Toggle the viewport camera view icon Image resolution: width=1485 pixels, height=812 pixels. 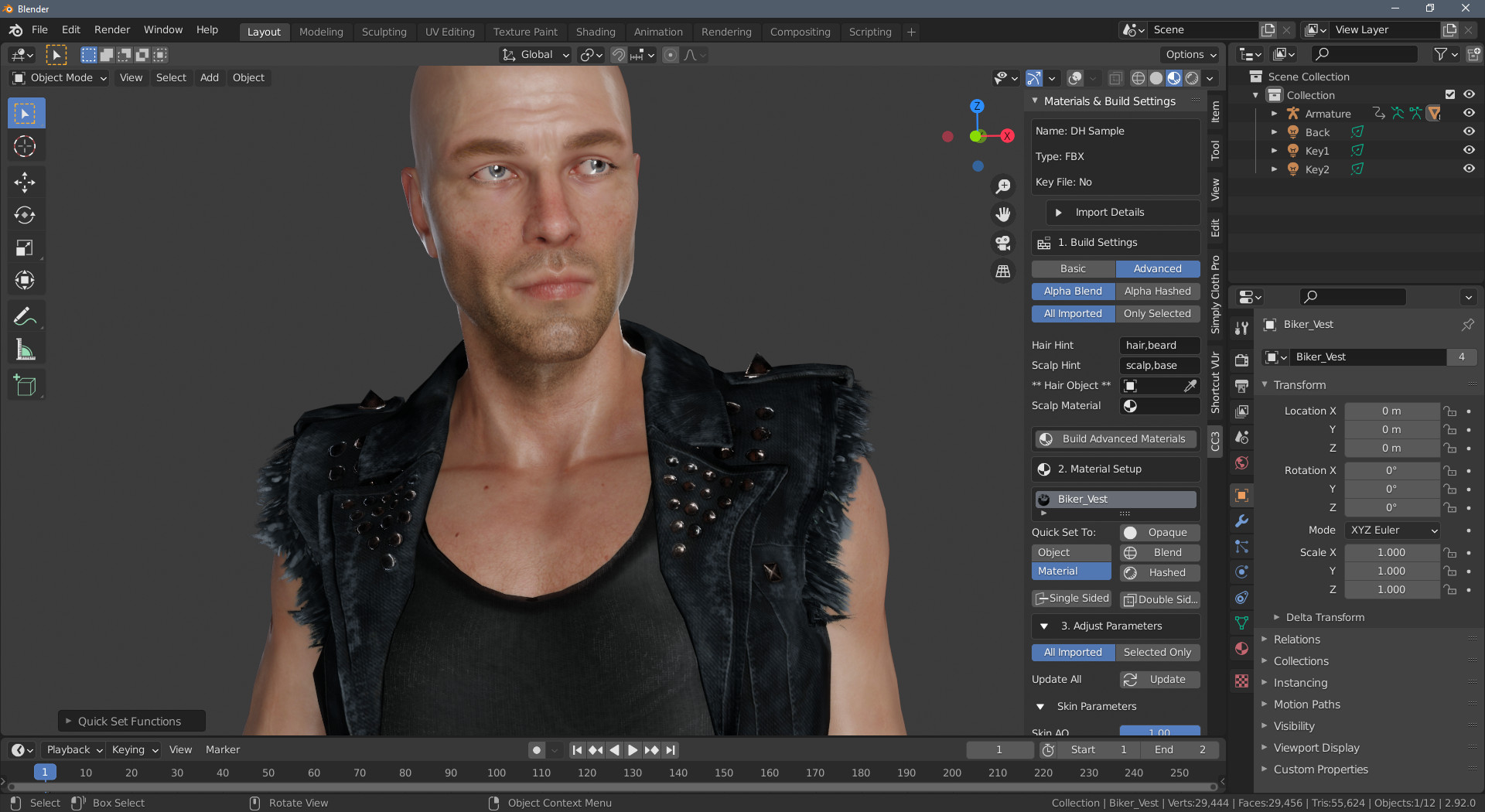click(1002, 244)
